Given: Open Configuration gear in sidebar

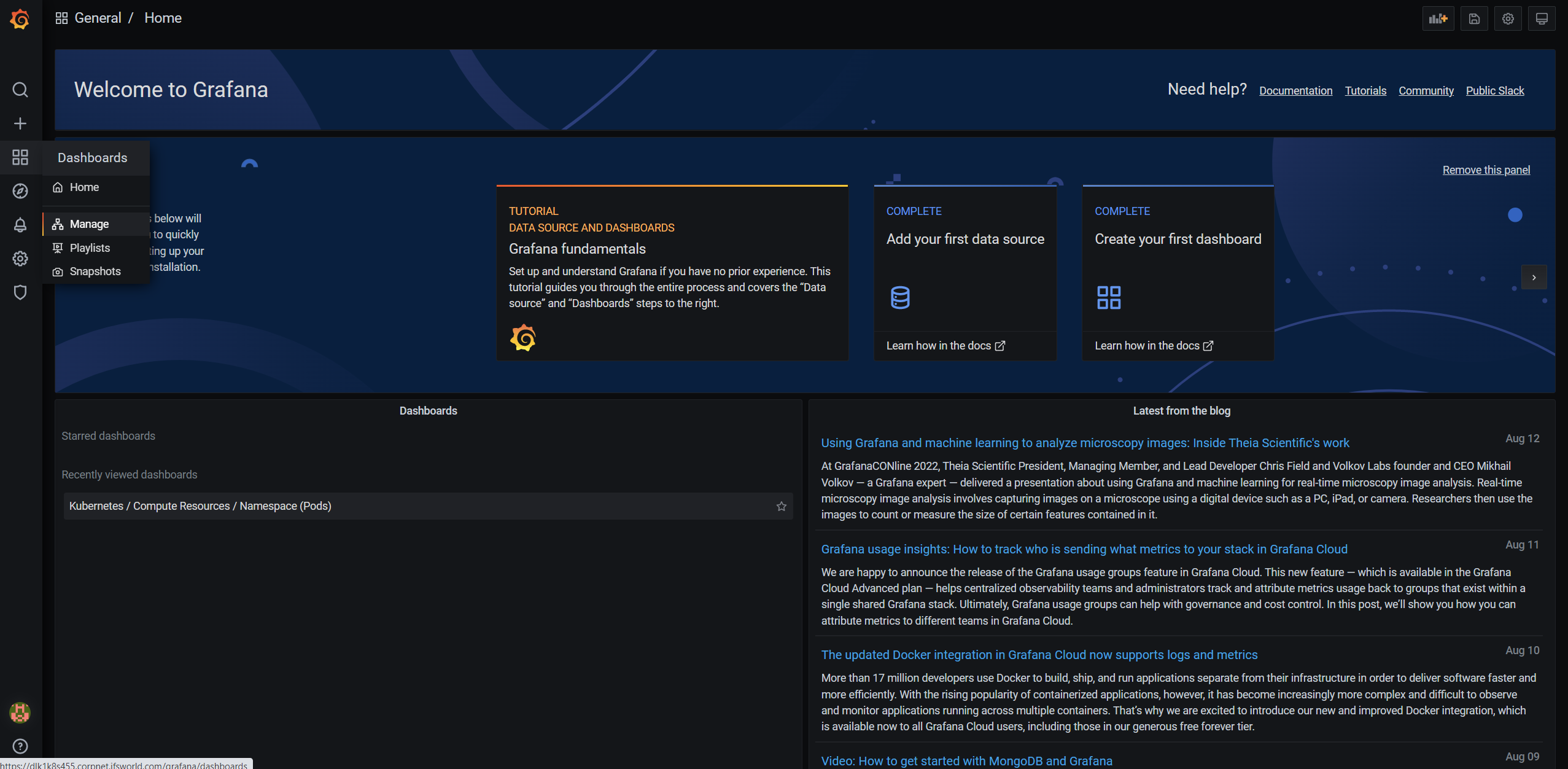Looking at the screenshot, I should pos(20,259).
